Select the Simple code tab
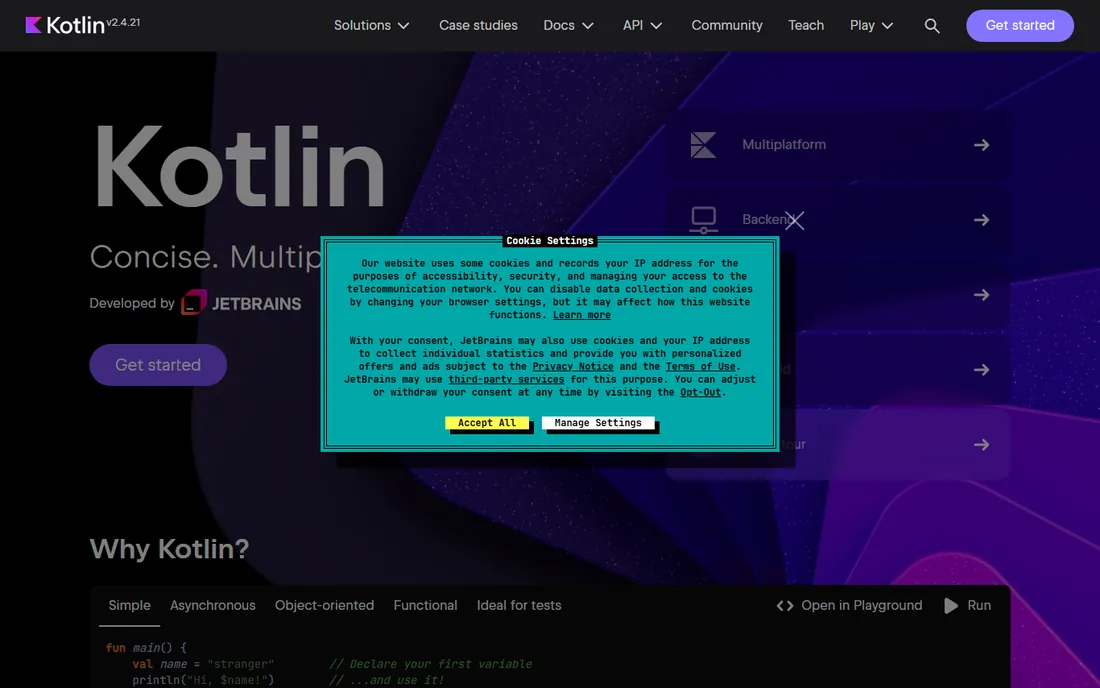This screenshot has height=688, width=1100. coord(130,605)
